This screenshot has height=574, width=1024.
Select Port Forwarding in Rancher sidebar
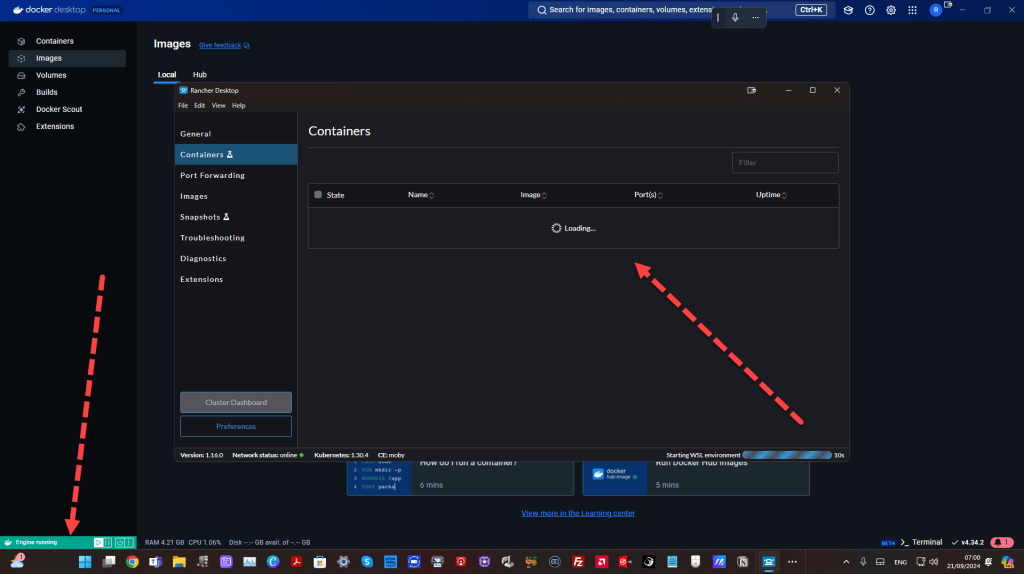(x=236, y=175)
